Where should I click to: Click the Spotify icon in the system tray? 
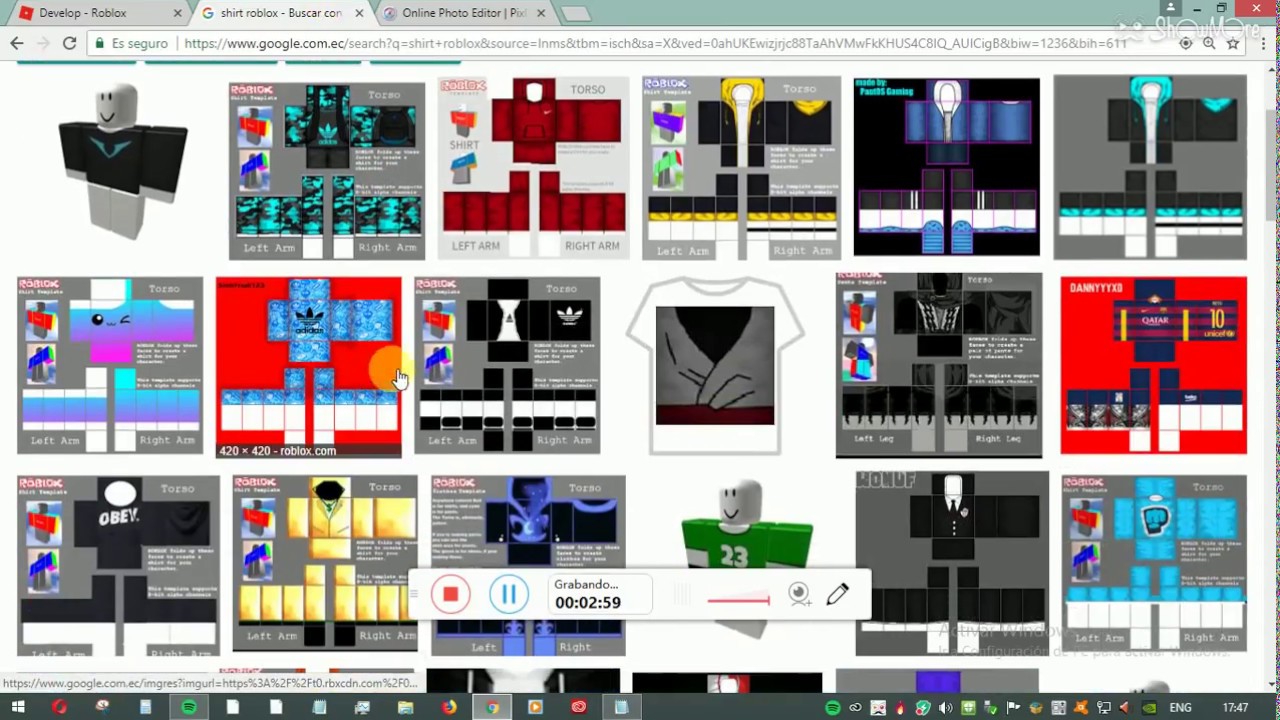[833, 708]
